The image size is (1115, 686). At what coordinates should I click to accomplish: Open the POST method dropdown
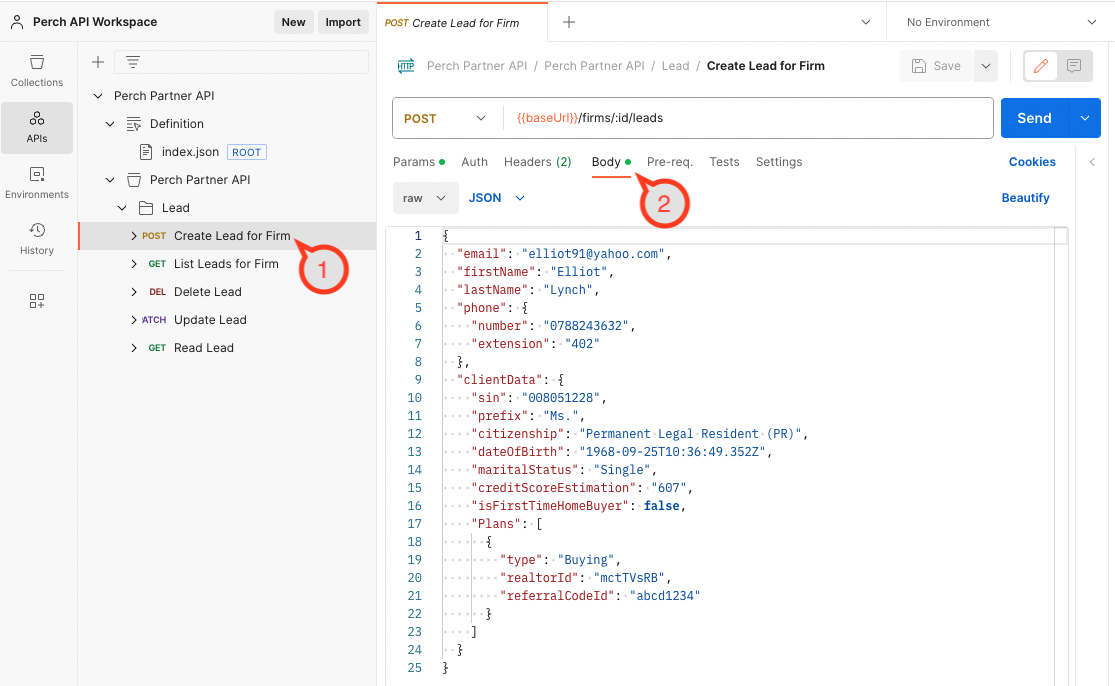coord(445,119)
